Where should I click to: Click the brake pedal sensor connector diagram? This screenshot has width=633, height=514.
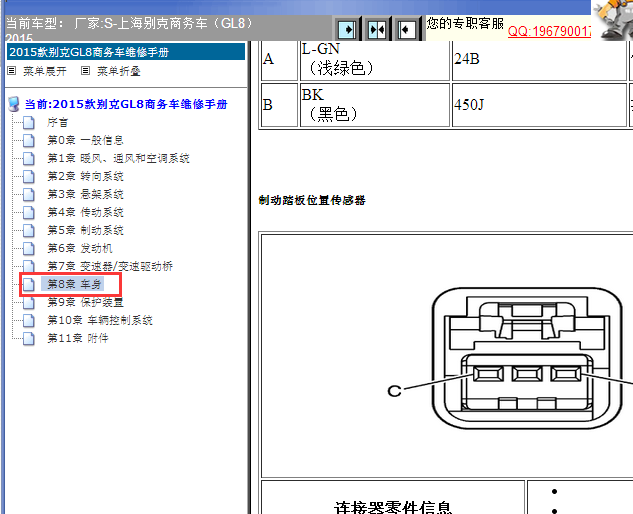click(x=527, y=359)
